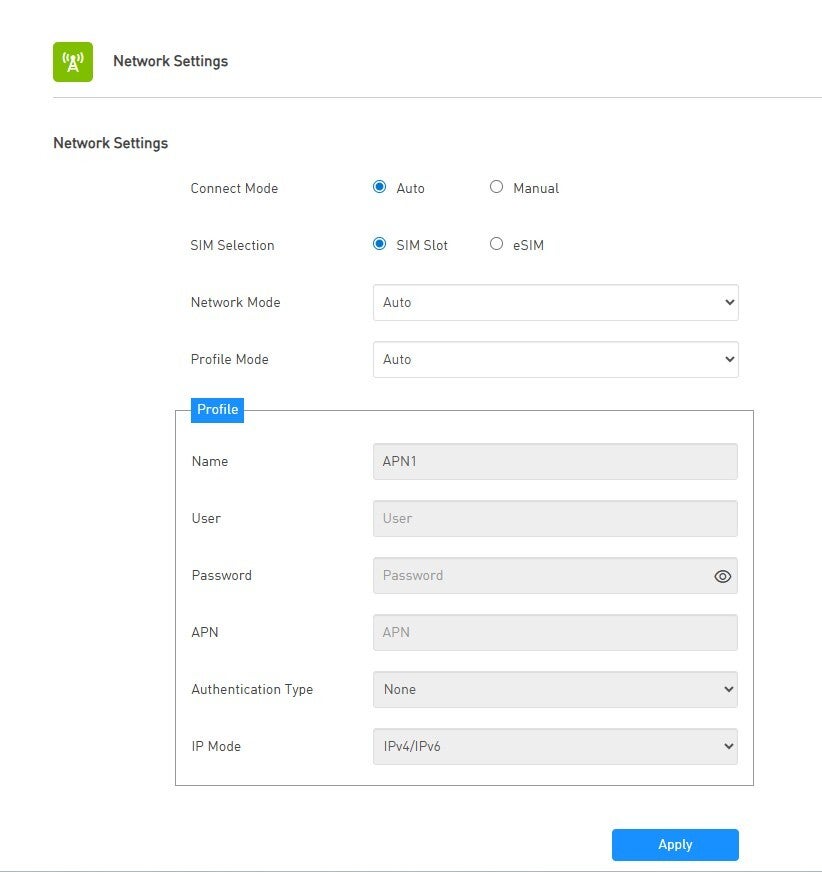Click the green network antenna icon

click(x=72, y=62)
